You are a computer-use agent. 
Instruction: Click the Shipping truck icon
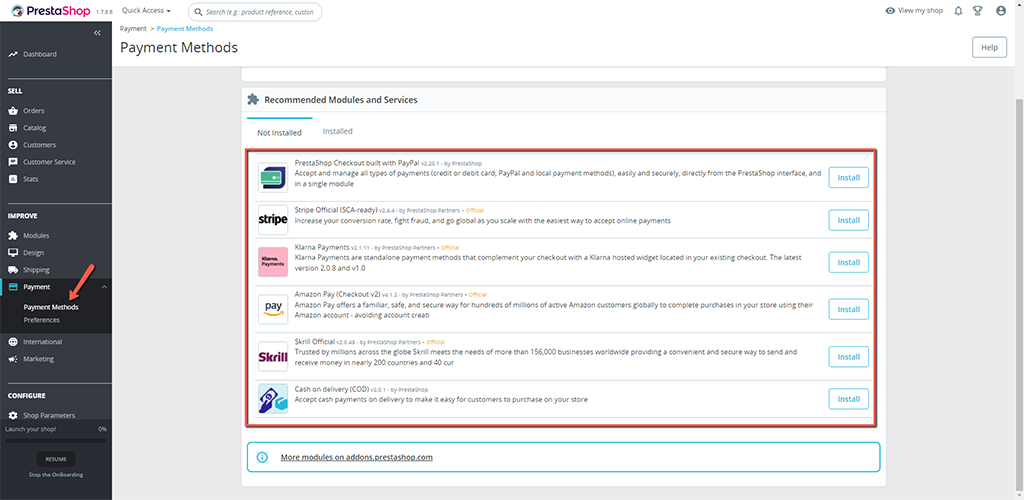pyautogui.click(x=13, y=270)
